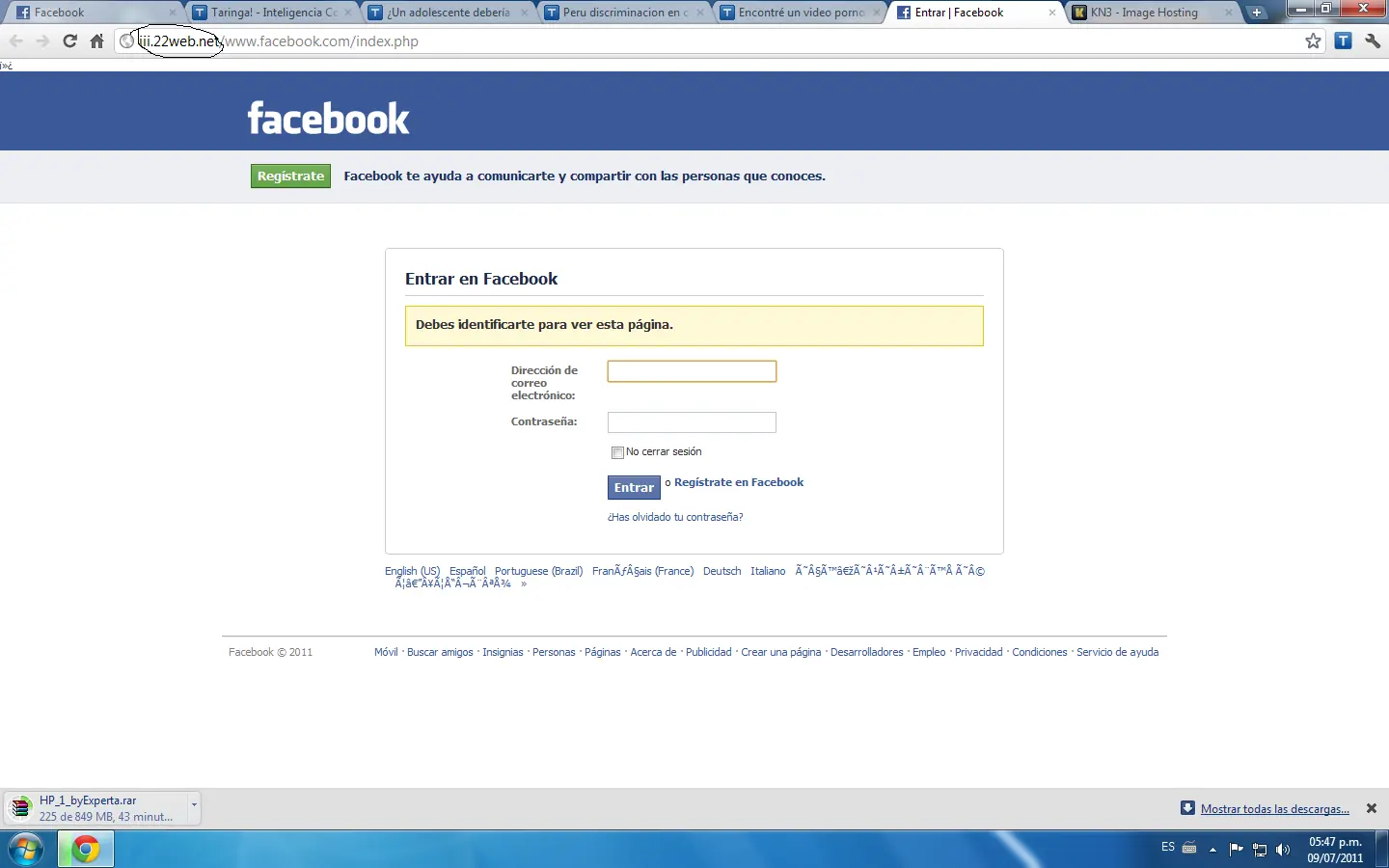Image resolution: width=1389 pixels, height=868 pixels.
Task: Select the 'Portuguese (Brazil)' language link
Action: [x=538, y=571]
